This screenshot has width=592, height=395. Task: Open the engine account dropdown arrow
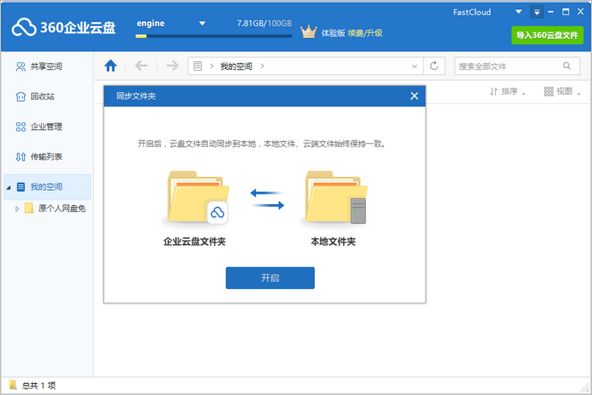click(x=202, y=23)
